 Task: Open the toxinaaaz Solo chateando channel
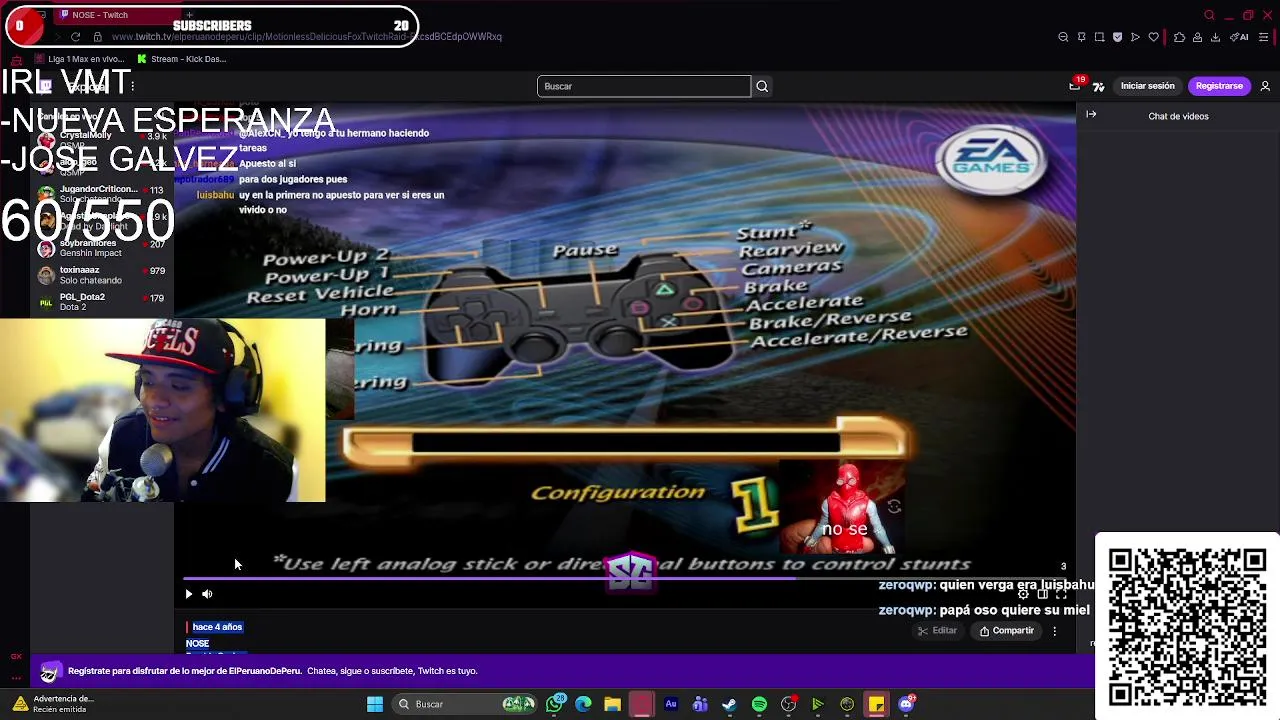point(101,275)
